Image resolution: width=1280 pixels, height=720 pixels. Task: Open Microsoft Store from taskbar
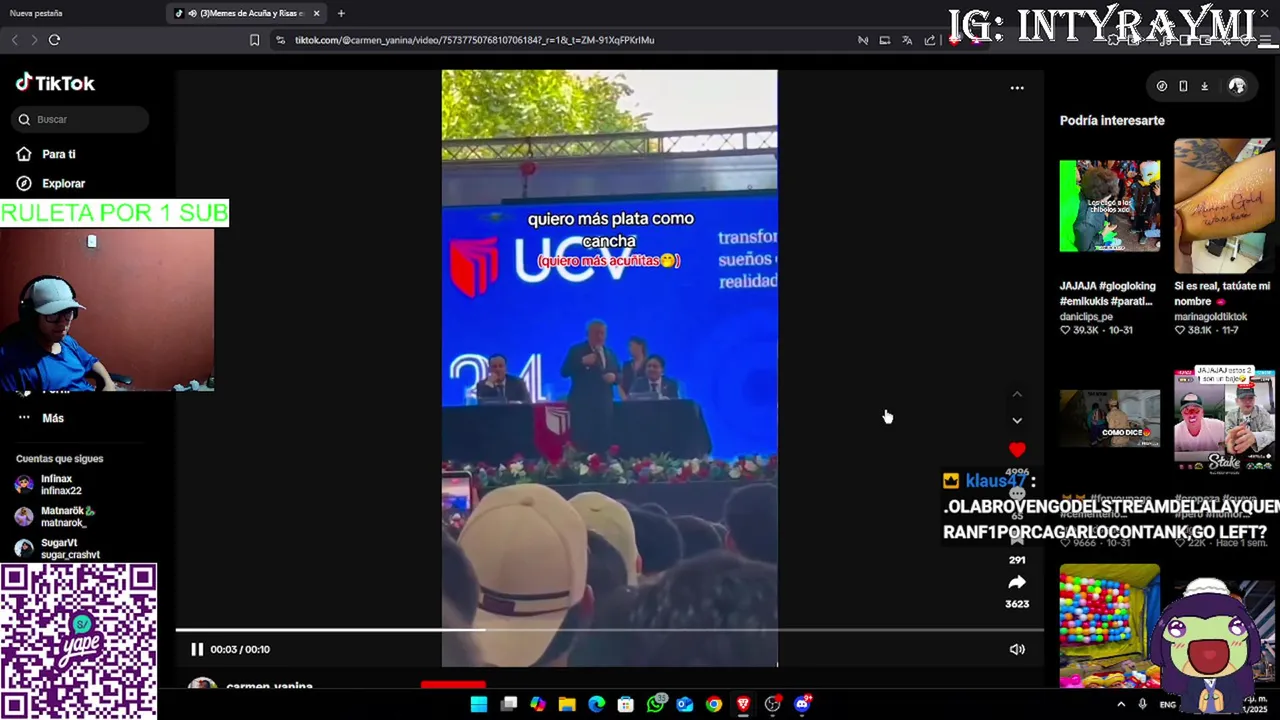tap(626, 704)
